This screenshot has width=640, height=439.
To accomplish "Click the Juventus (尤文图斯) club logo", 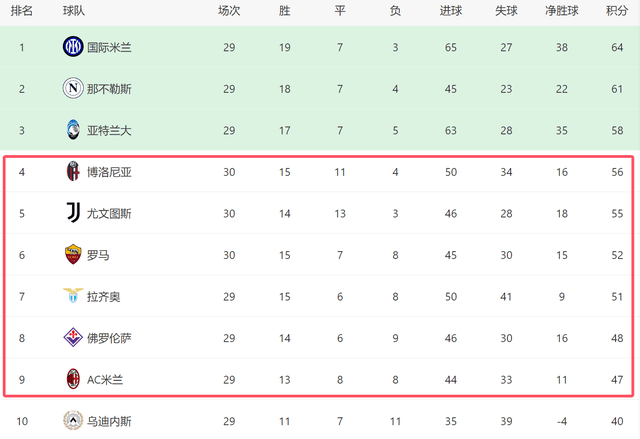I will tap(72, 213).
